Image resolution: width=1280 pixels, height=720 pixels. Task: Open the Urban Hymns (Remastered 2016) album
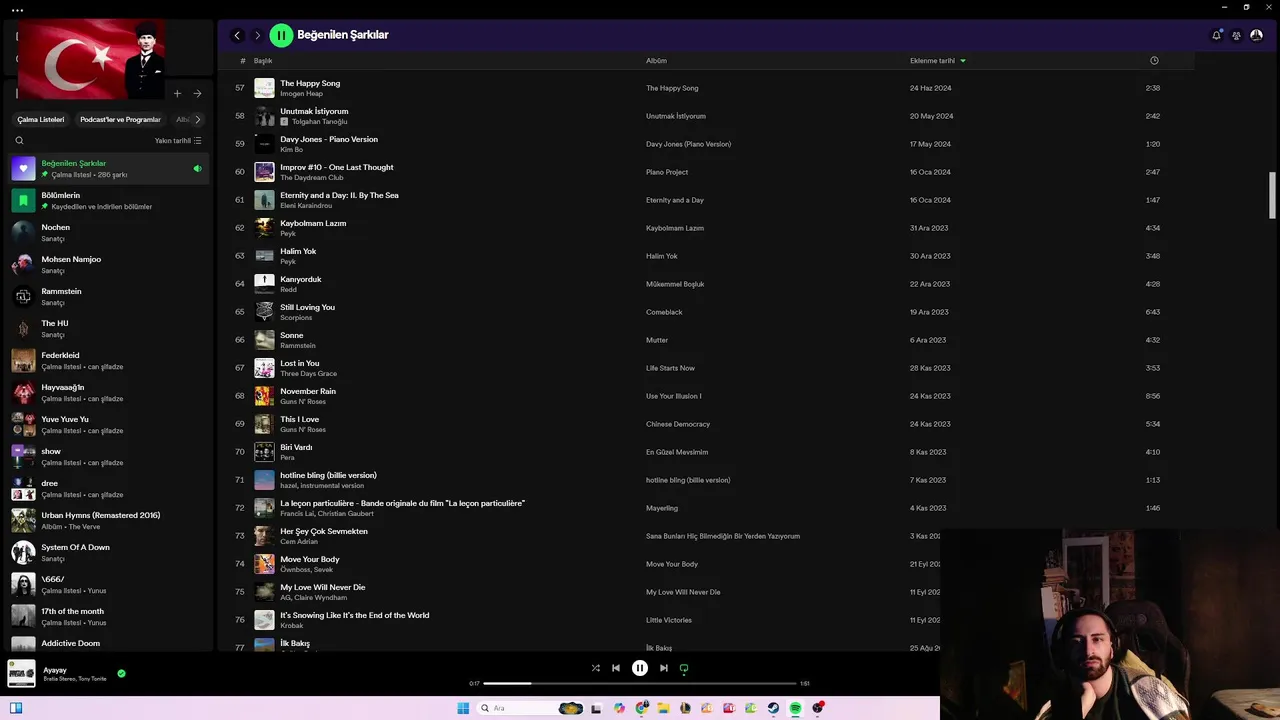click(x=108, y=521)
